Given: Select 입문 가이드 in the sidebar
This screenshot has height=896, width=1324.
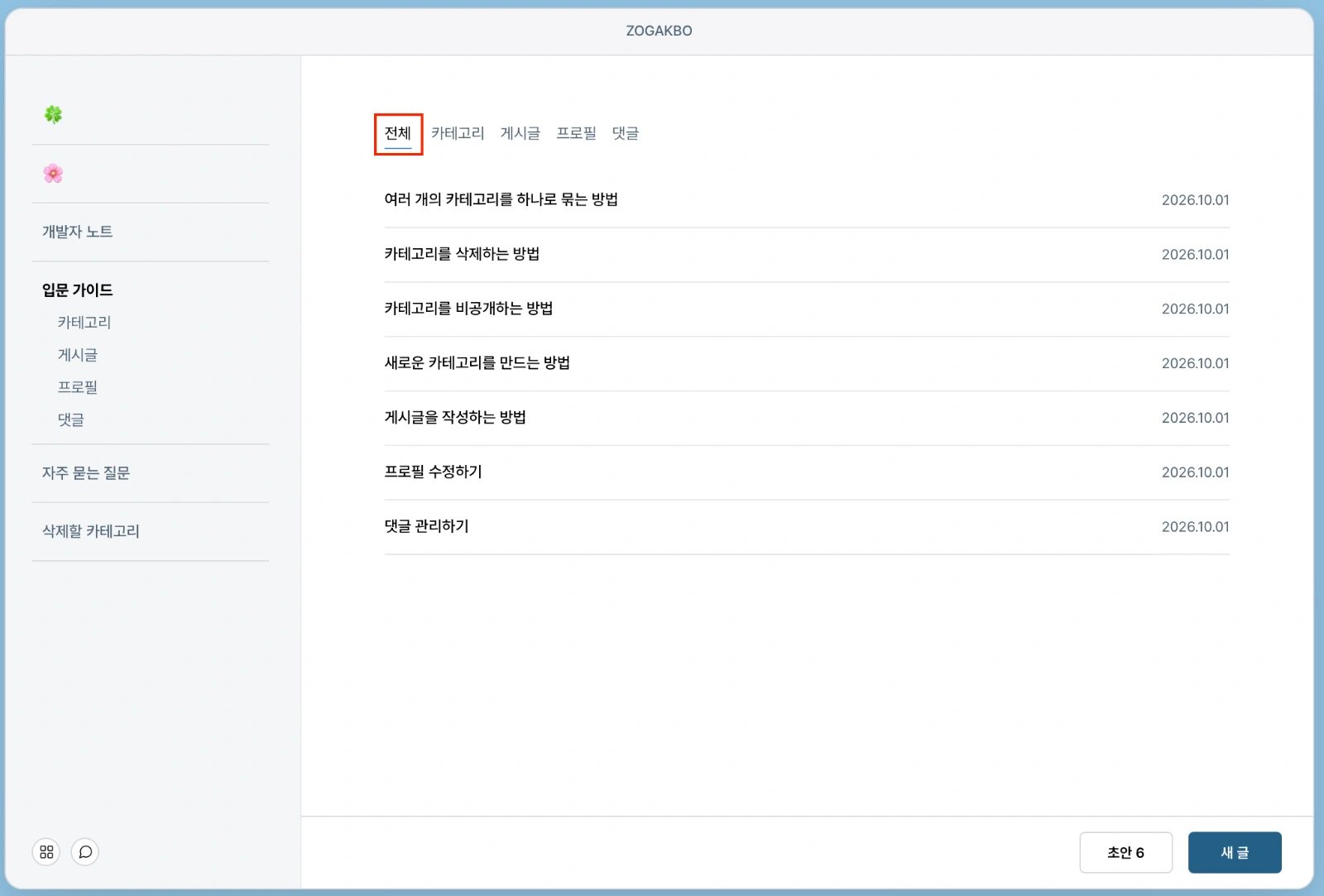Looking at the screenshot, I should click(x=78, y=290).
